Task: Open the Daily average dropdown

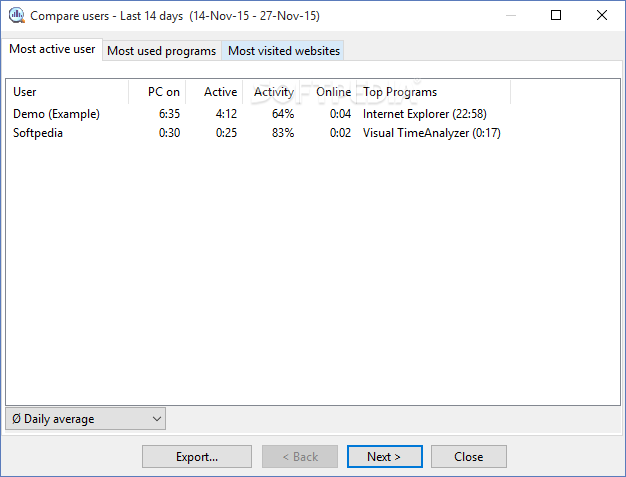Action: click(x=85, y=419)
